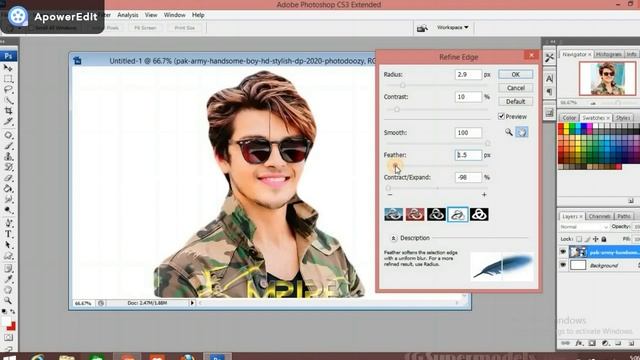
Task: Select the Brush tool
Action: [8, 146]
